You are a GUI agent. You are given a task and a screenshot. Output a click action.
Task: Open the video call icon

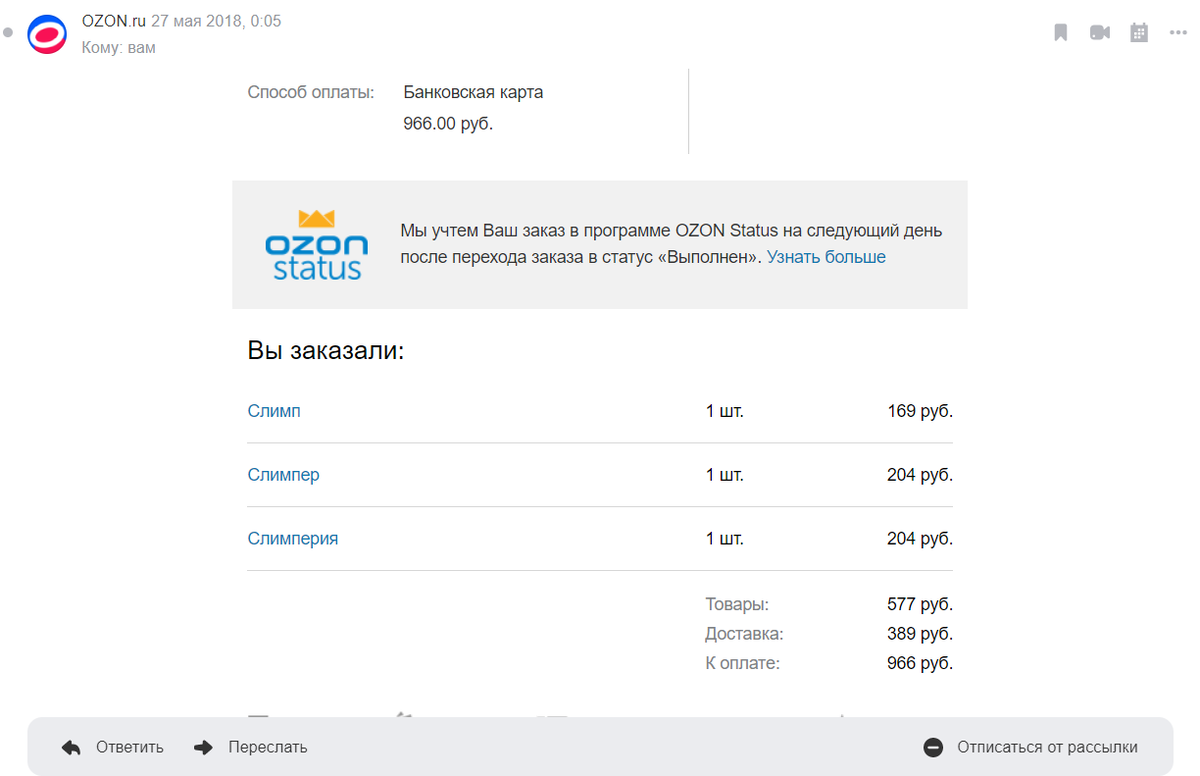coord(1100,32)
